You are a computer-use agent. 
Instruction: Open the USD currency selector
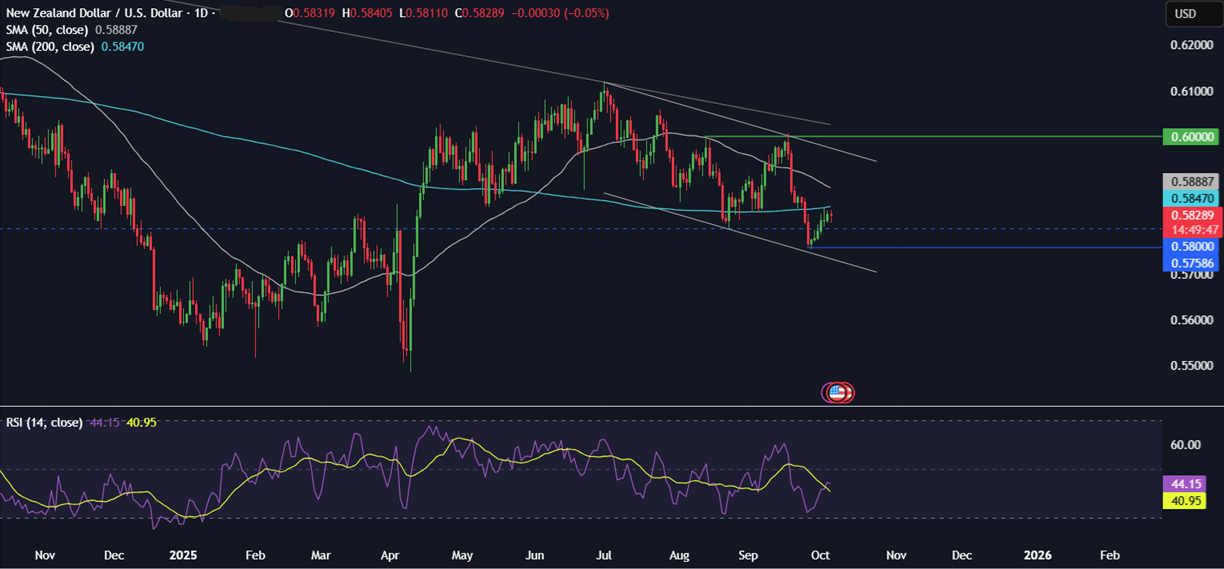click(1185, 13)
